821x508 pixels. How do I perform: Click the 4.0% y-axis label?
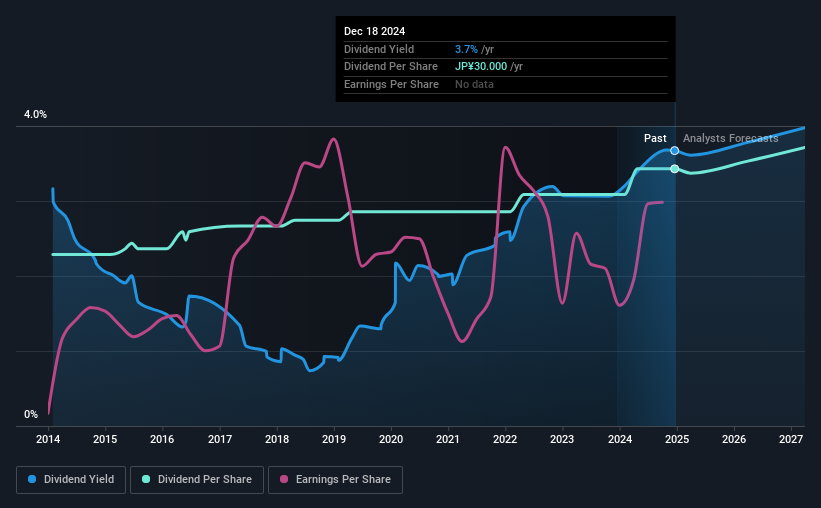pos(35,114)
